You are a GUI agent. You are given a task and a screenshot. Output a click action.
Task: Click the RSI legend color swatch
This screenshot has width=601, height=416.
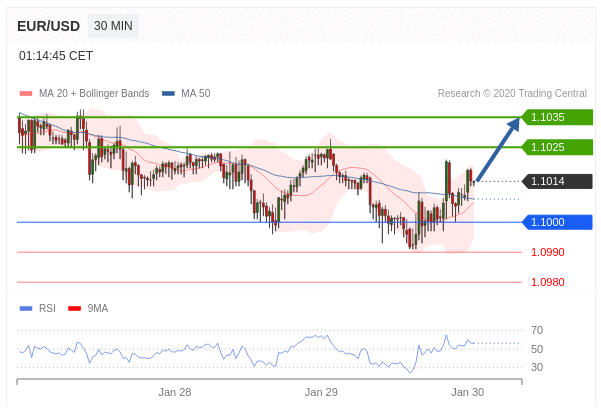click(x=26, y=308)
